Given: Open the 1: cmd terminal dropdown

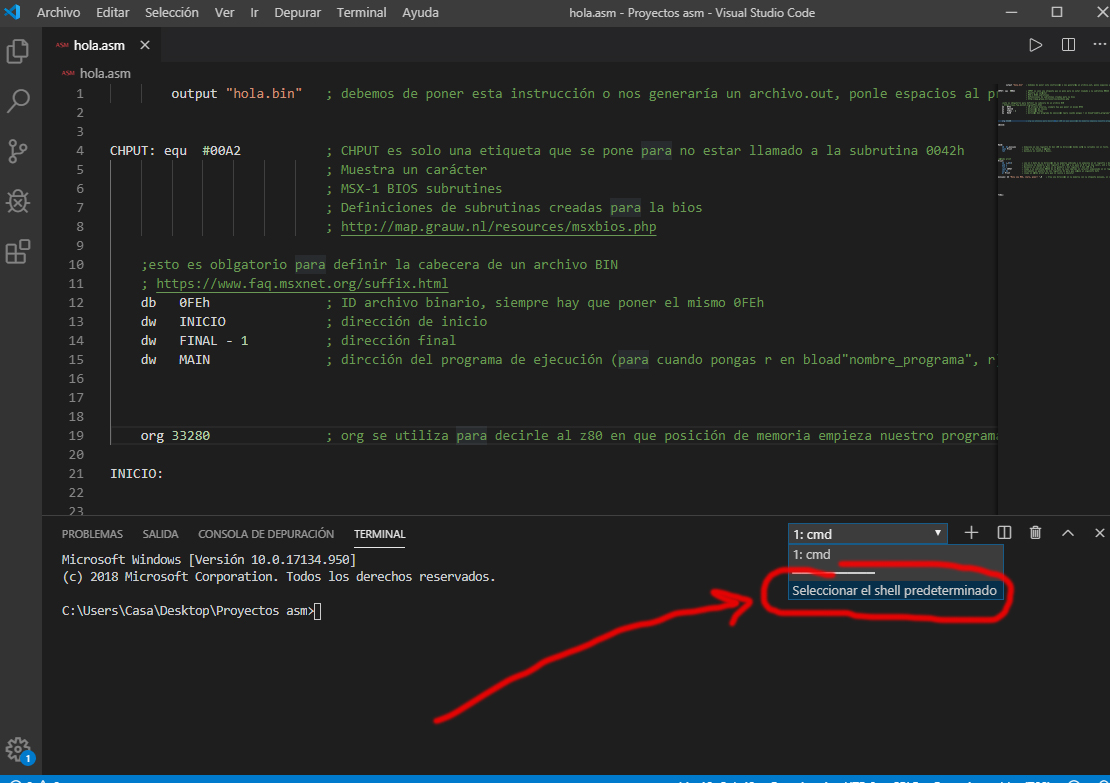Looking at the screenshot, I should tap(867, 532).
